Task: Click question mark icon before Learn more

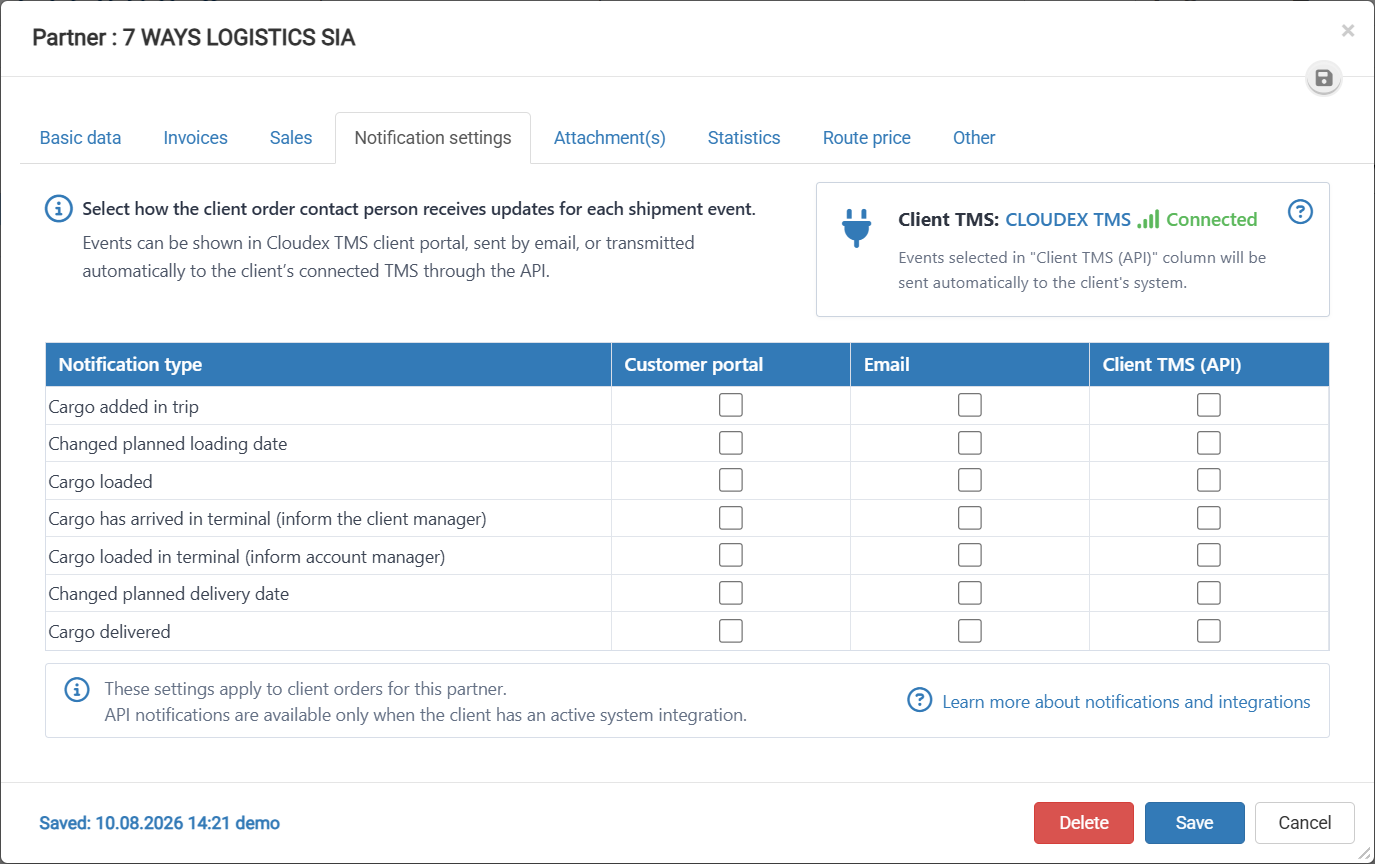Action: [920, 700]
